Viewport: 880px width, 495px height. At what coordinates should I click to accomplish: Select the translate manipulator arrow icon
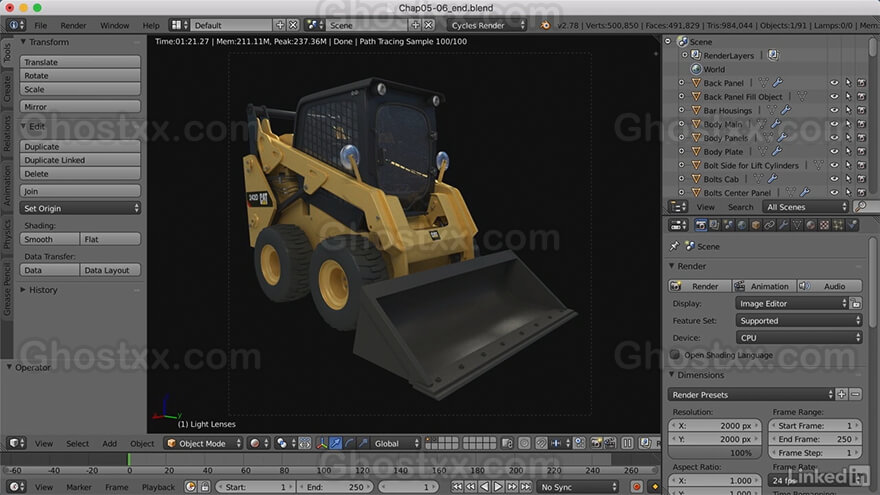coord(336,443)
